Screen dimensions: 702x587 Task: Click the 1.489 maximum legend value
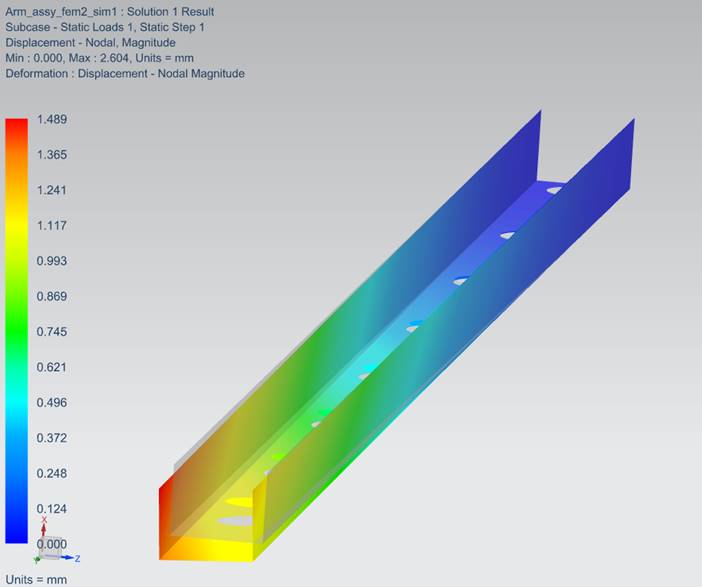[x=51, y=119]
